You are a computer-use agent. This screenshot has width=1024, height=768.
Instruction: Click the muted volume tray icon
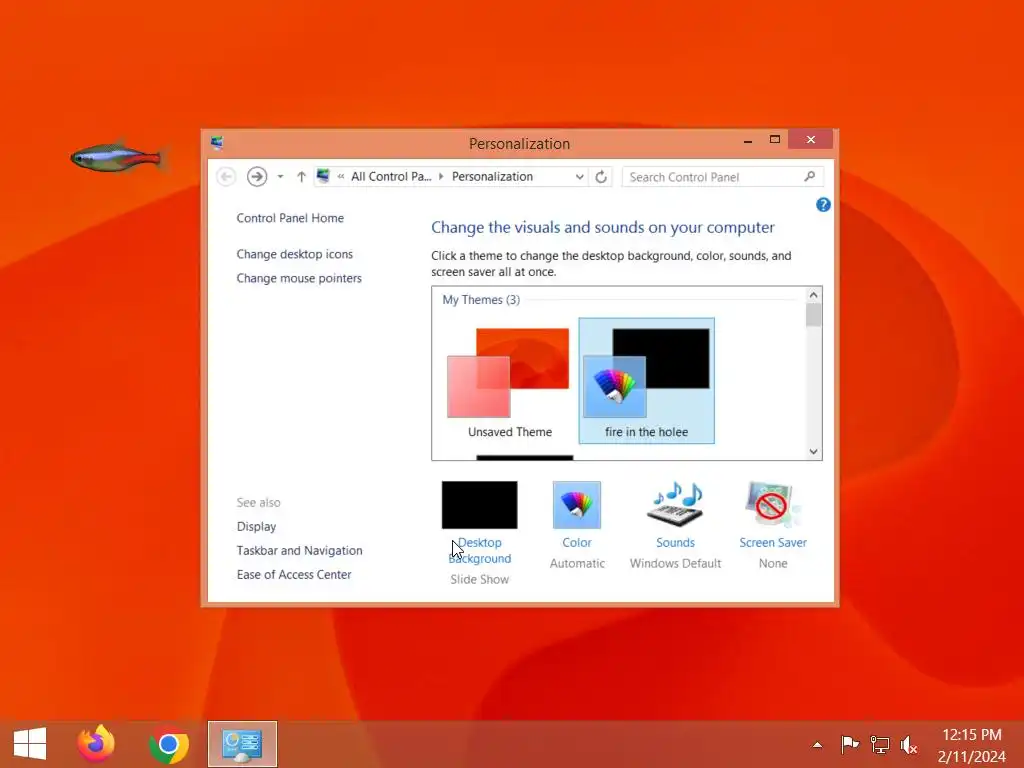[909, 744]
